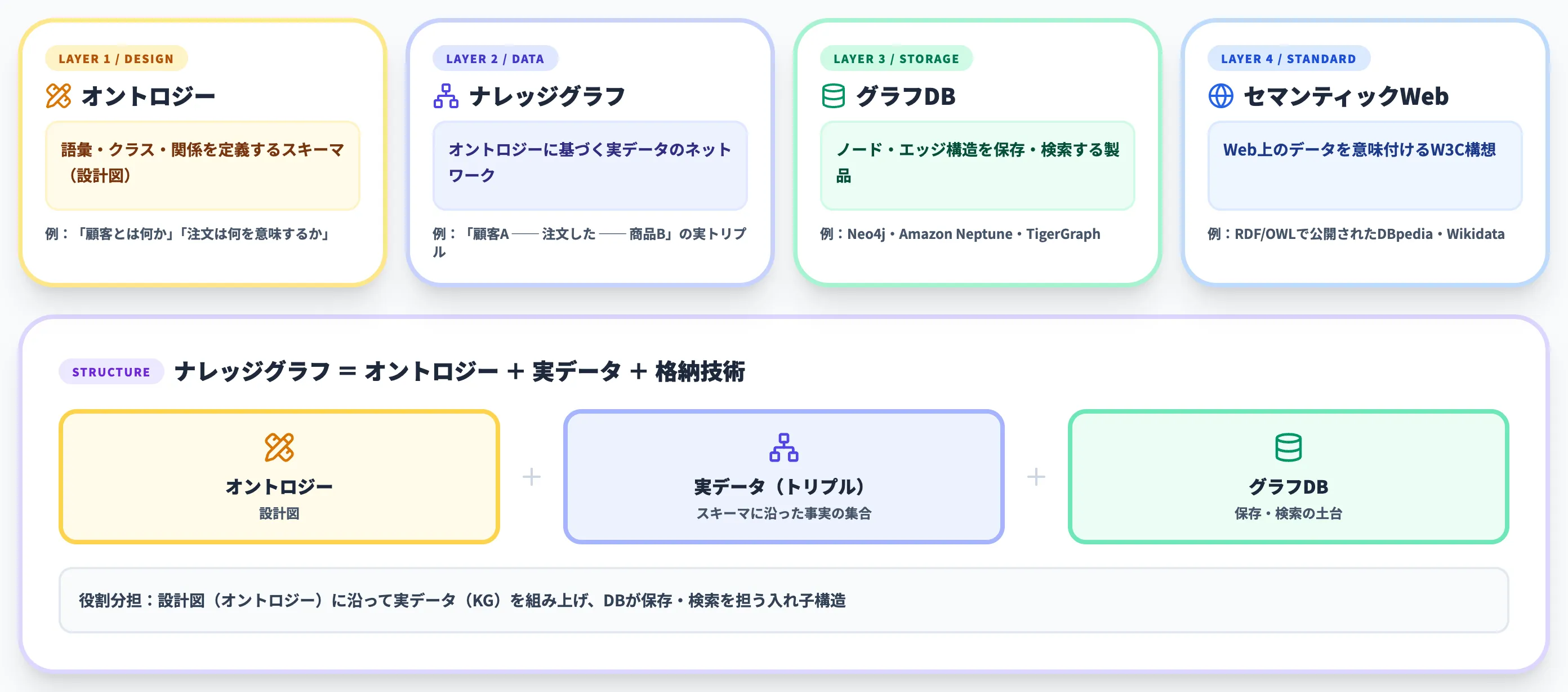Click the Neo4j and Amazon Neptune example text
Screen dimensions: 1568x692
point(960,234)
